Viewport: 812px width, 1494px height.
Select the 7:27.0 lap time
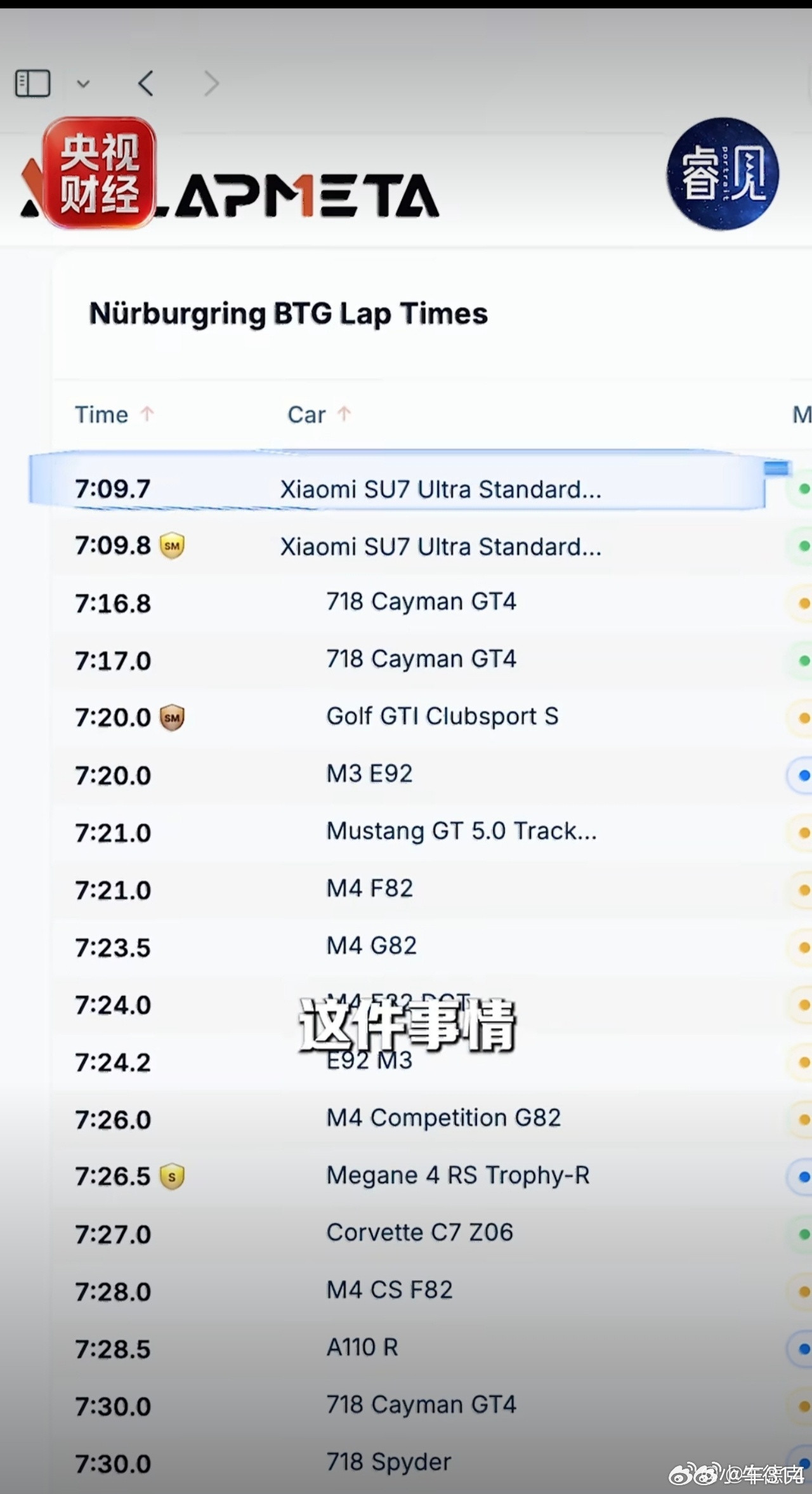[x=113, y=1234]
